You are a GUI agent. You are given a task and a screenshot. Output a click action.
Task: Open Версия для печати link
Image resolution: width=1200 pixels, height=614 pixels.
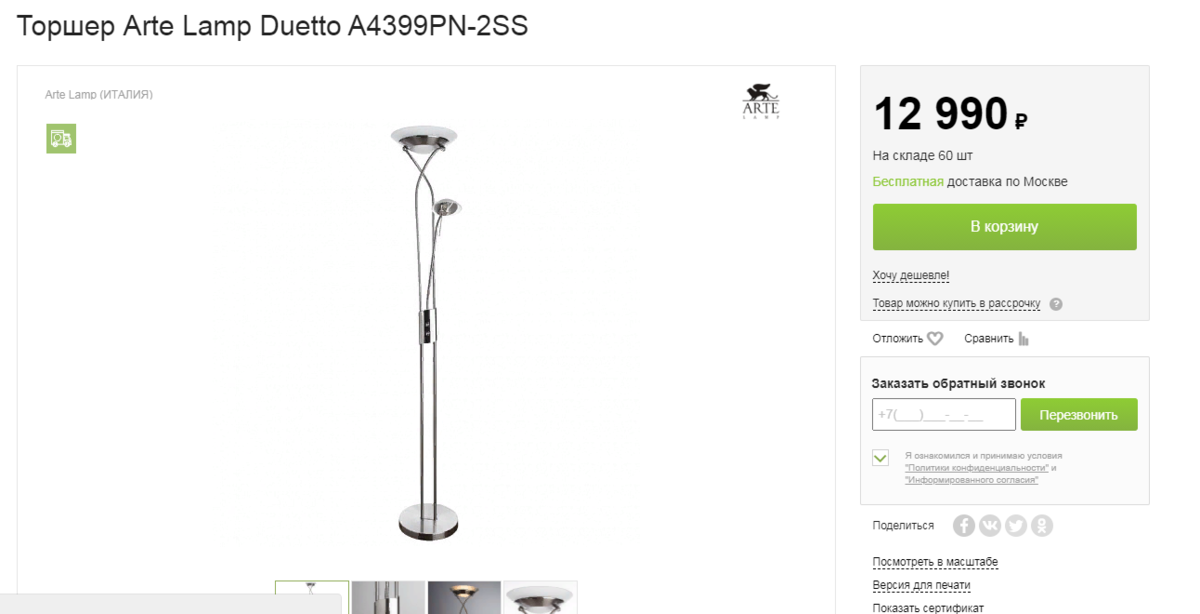(922, 585)
